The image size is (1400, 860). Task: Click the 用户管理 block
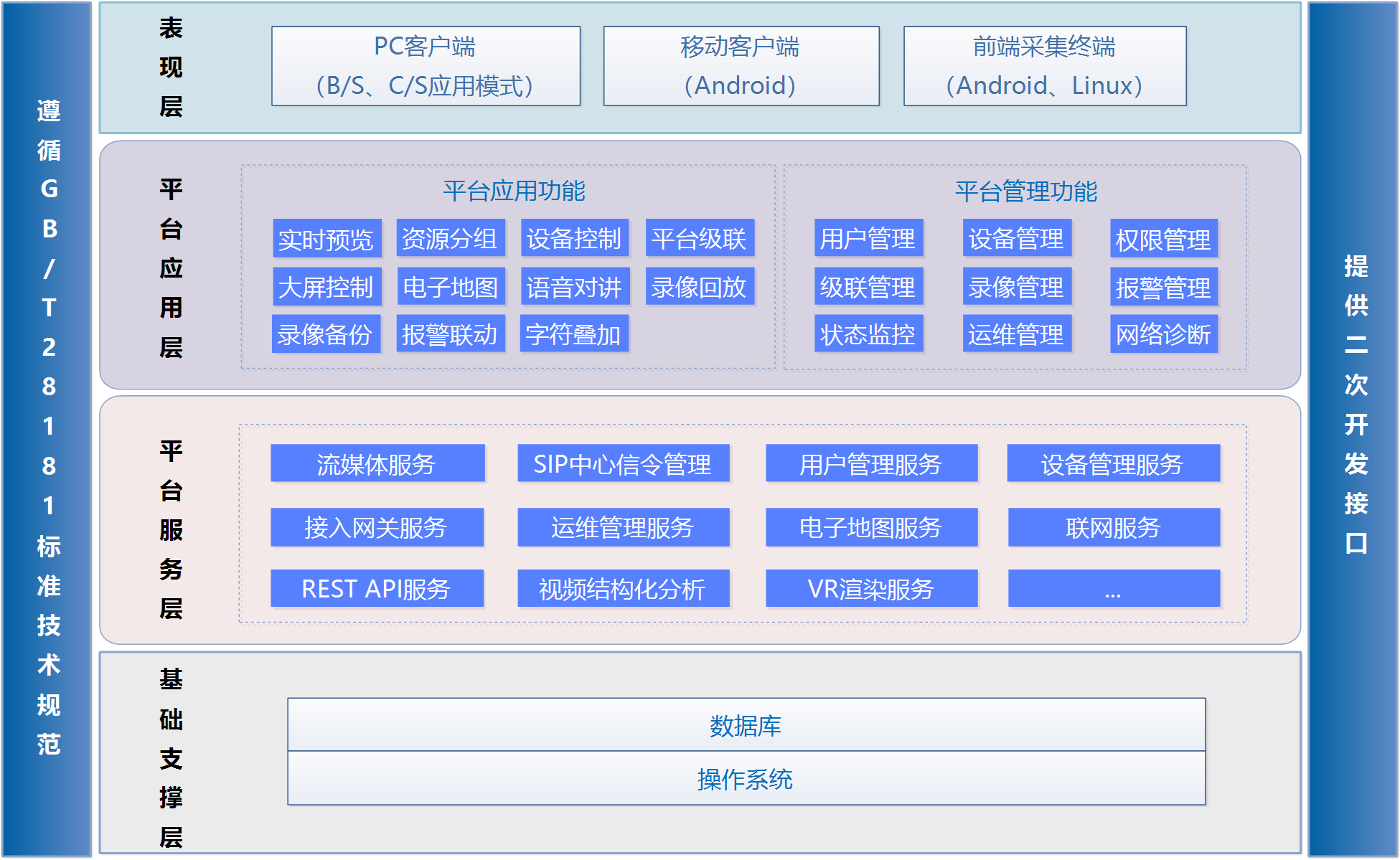pyautogui.click(x=869, y=238)
